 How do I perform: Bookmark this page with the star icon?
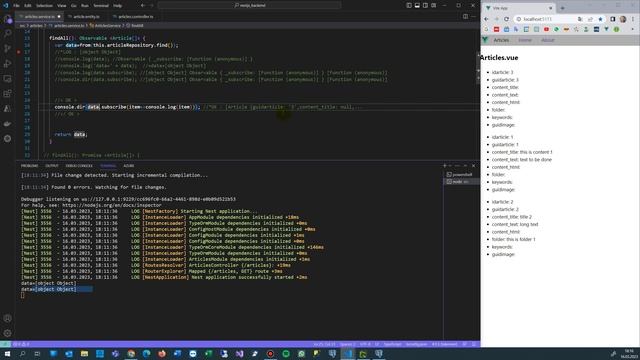600,19
